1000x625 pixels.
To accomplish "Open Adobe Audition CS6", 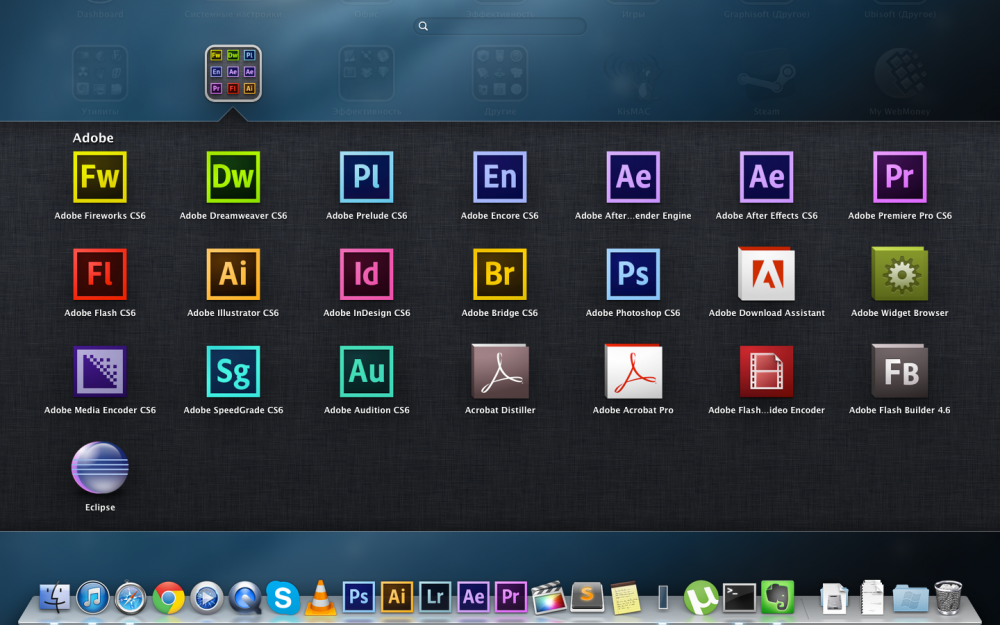I will (x=366, y=371).
